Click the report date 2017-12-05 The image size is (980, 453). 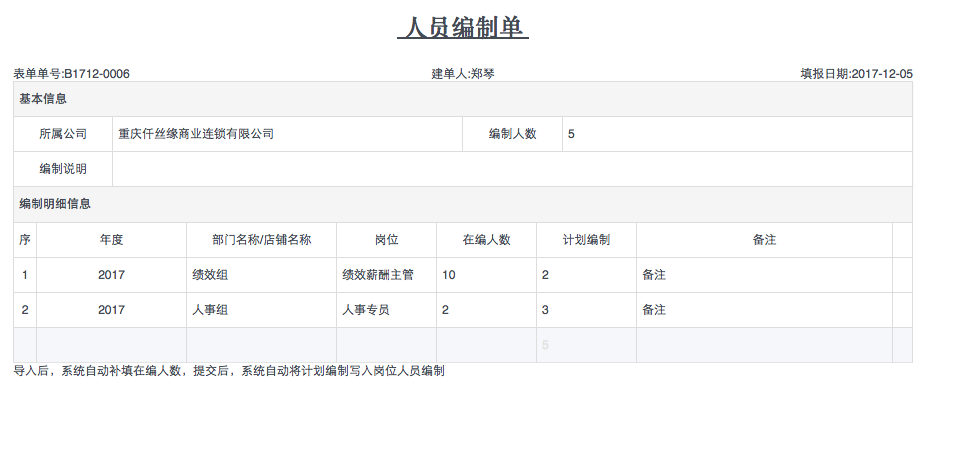pos(881,74)
